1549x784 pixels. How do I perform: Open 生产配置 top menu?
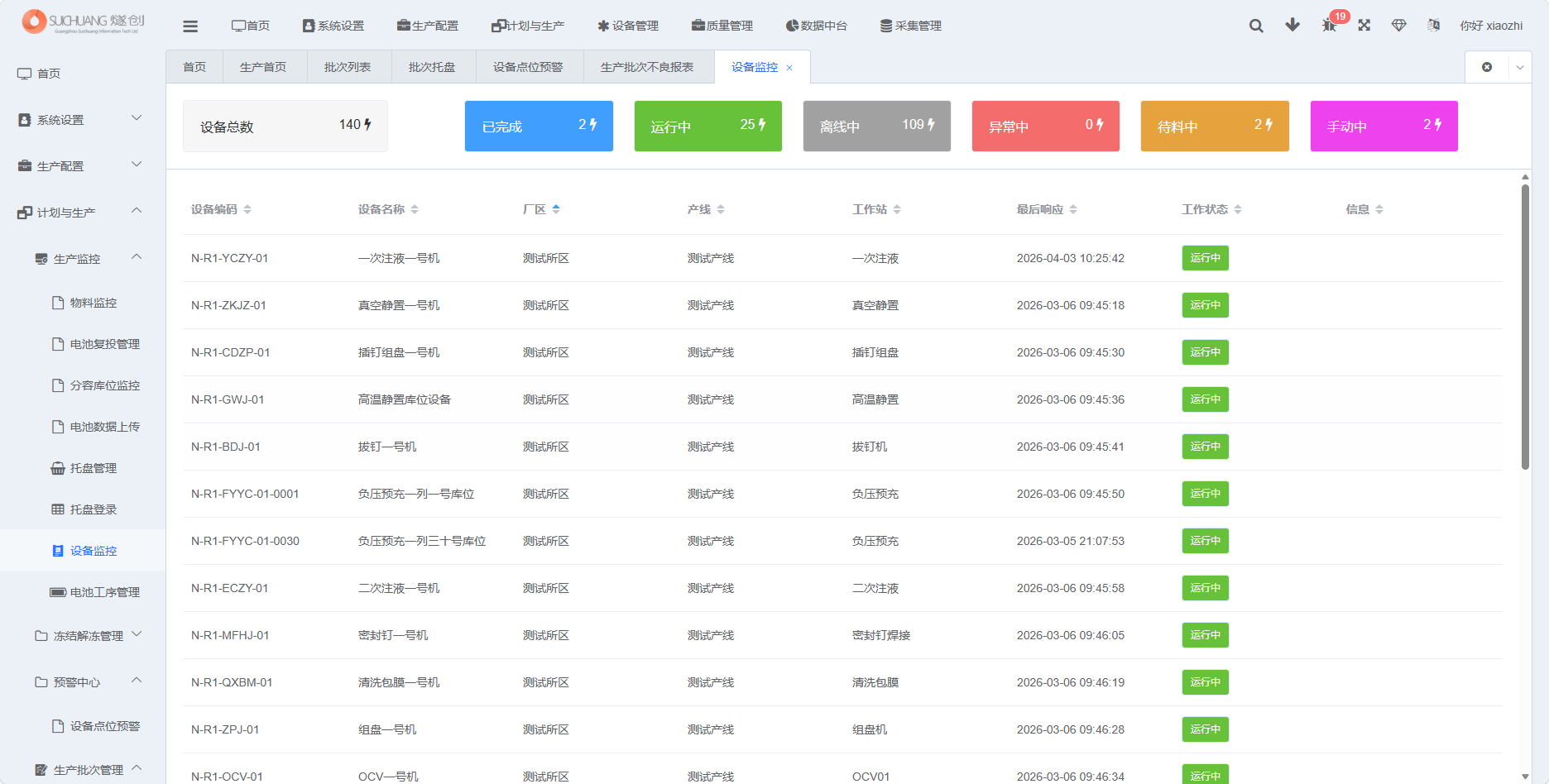428,26
